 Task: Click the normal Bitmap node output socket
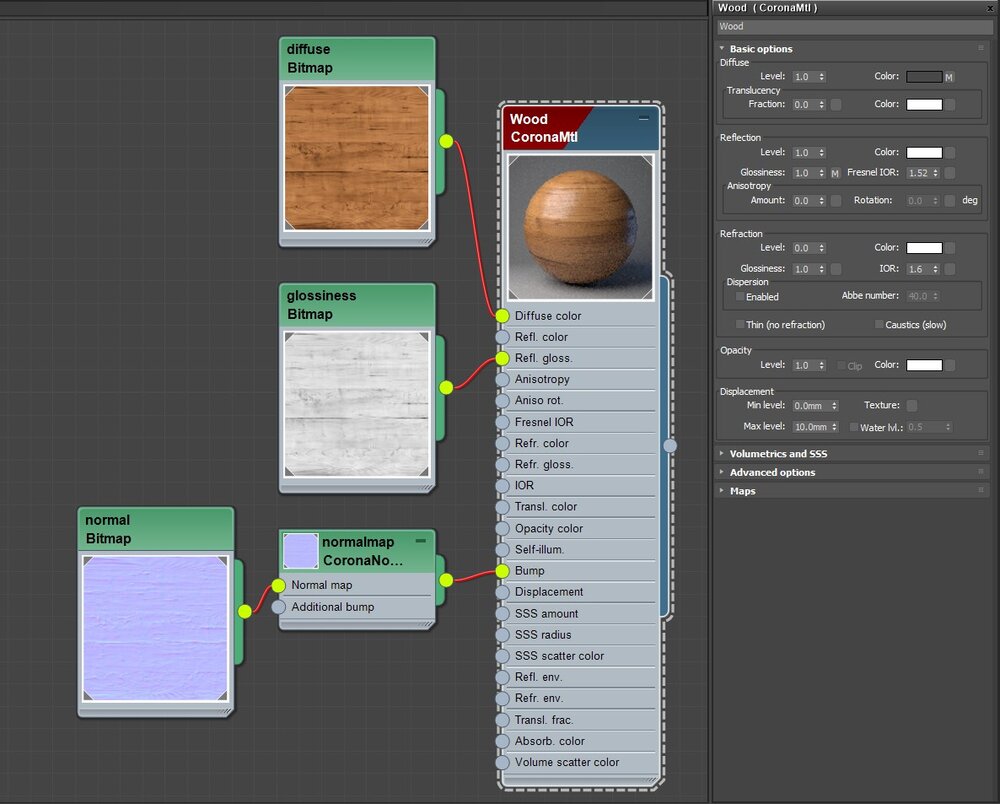pyautogui.click(x=244, y=611)
